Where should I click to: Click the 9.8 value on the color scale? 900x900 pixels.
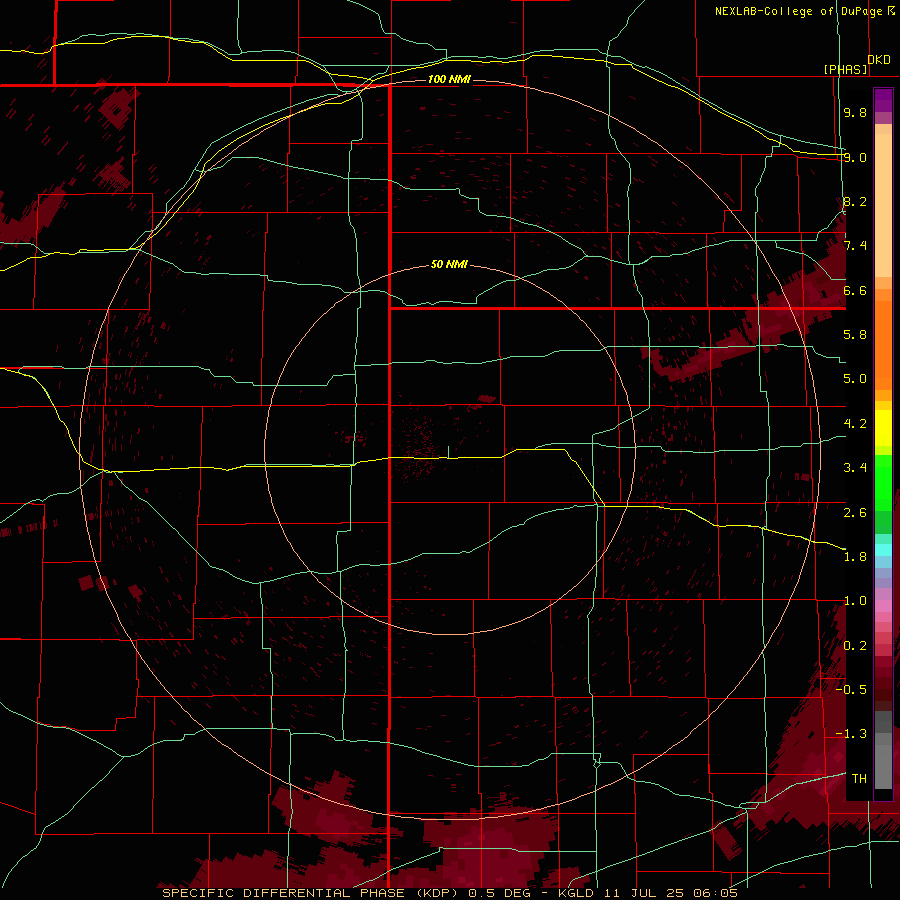coord(855,112)
